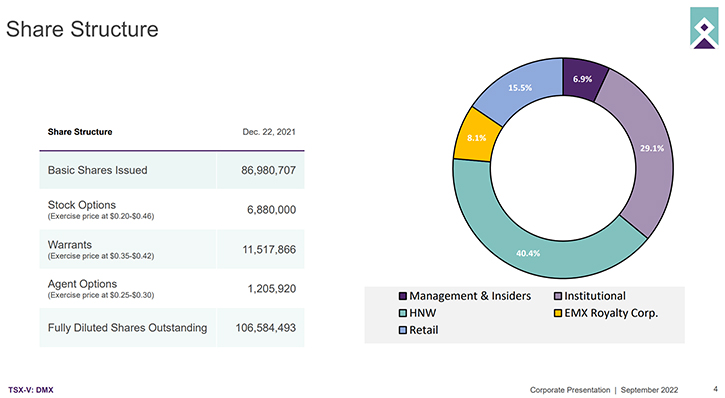This screenshot has width=725, height=398.
Task: Select the Retail legend color square
Action: coord(403,330)
